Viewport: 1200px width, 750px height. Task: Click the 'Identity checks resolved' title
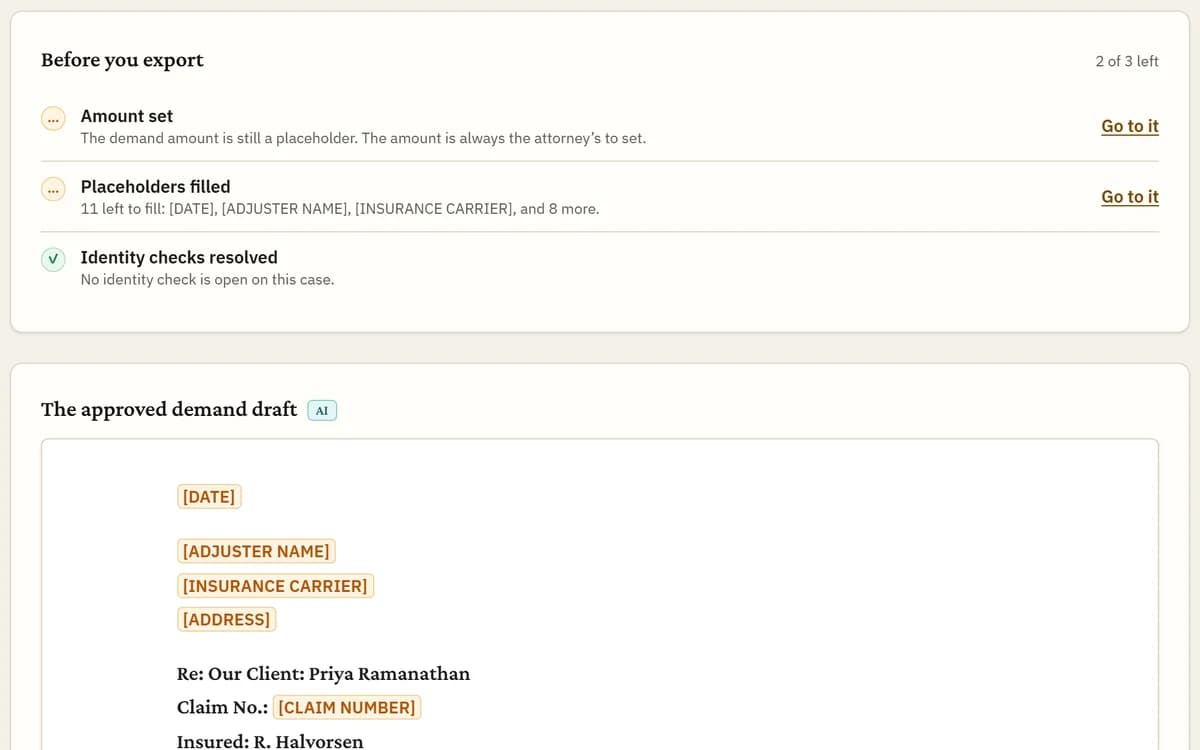coord(179,258)
